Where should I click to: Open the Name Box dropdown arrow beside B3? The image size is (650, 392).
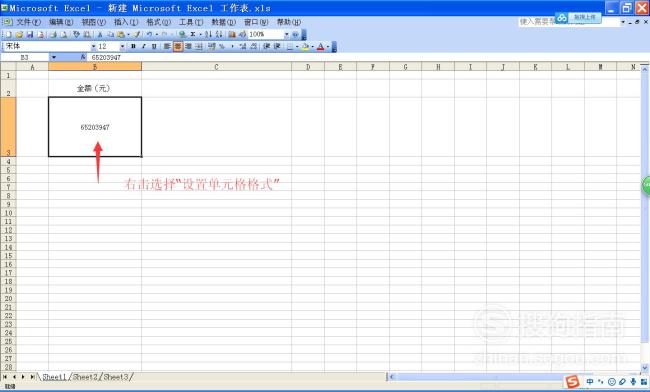53,57
